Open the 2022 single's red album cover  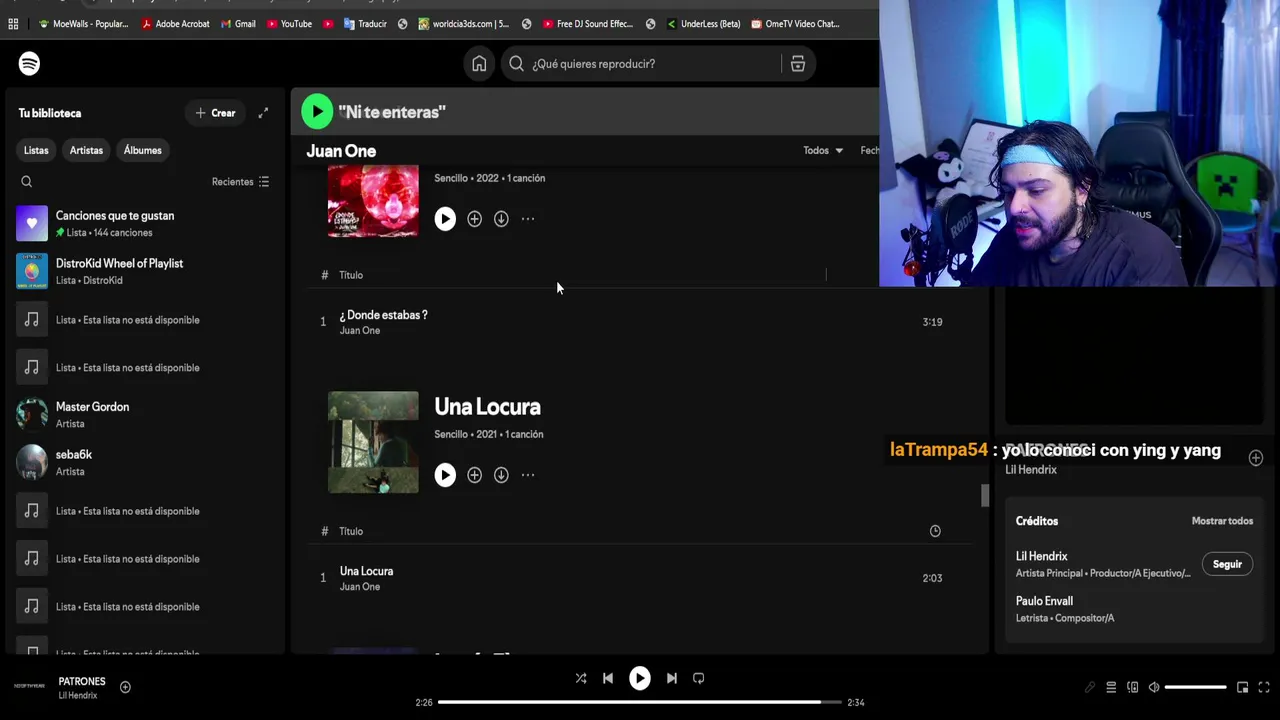pos(373,201)
